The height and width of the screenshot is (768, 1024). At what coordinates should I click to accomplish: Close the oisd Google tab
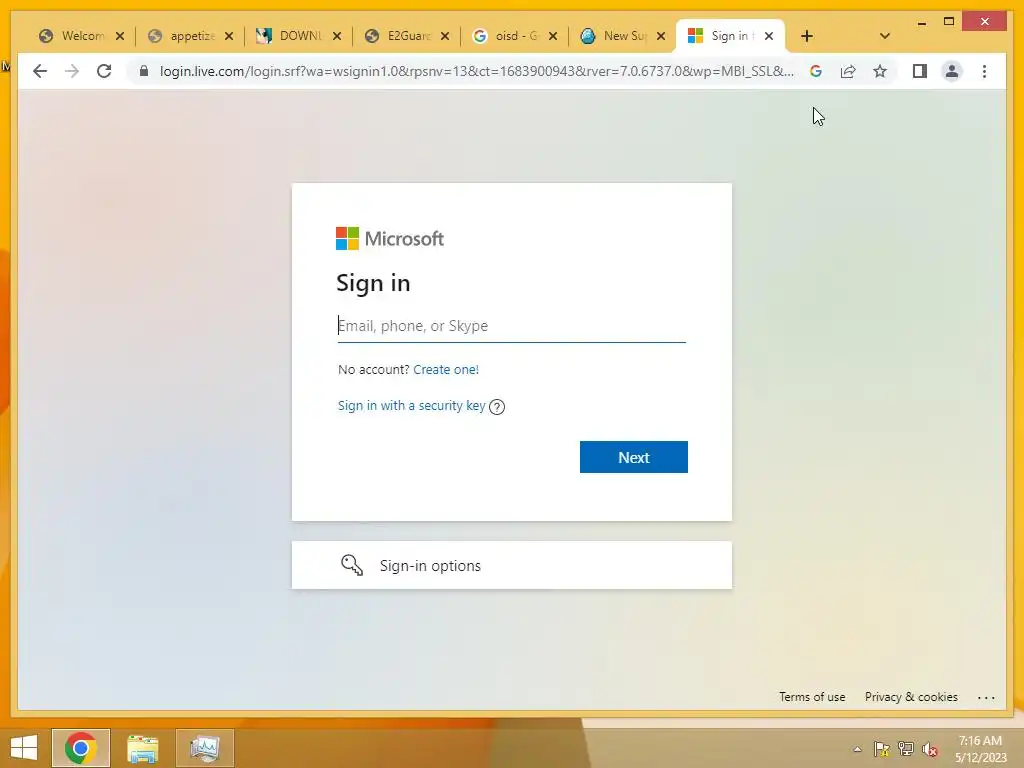tap(553, 36)
